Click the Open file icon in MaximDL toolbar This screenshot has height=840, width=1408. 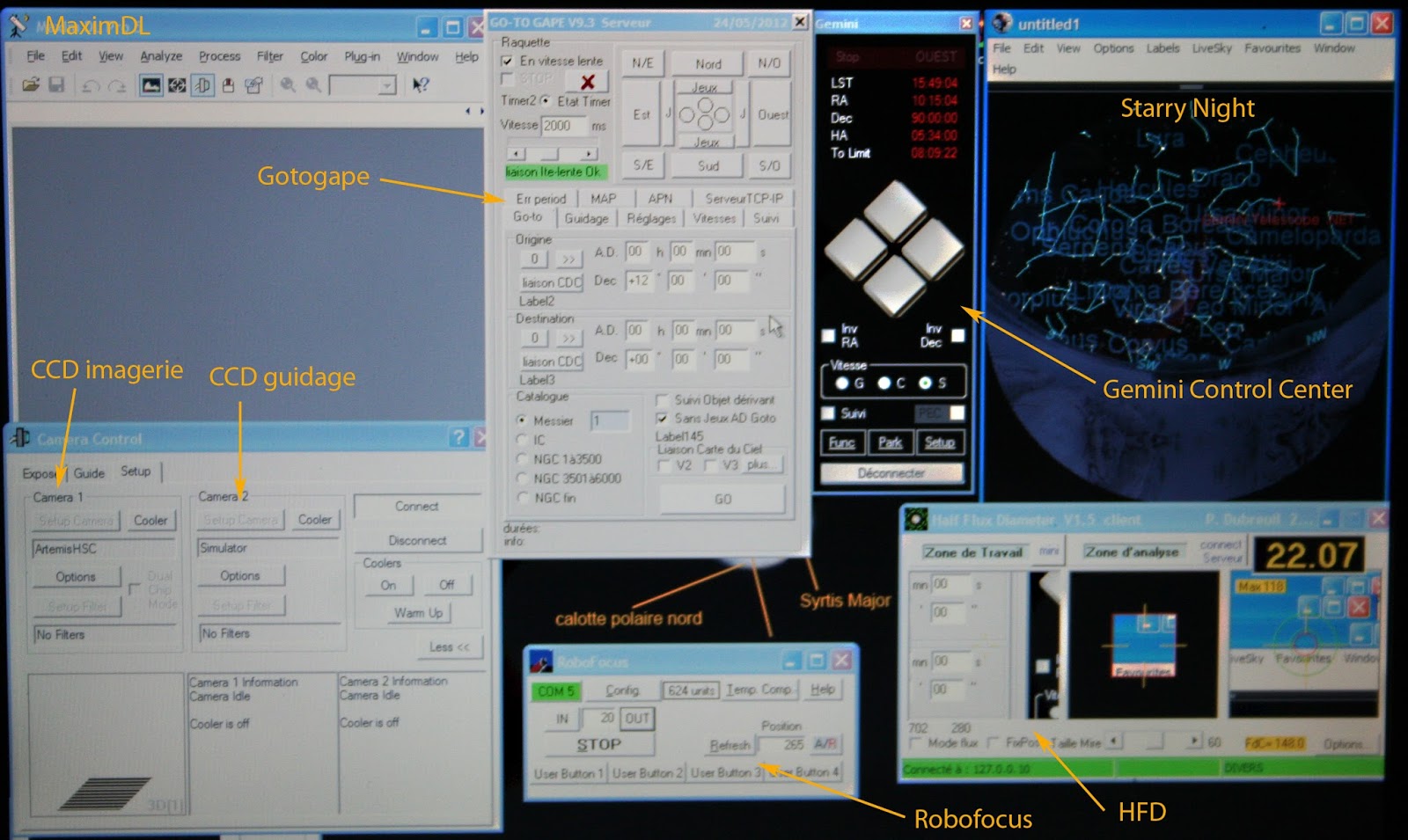(x=31, y=85)
